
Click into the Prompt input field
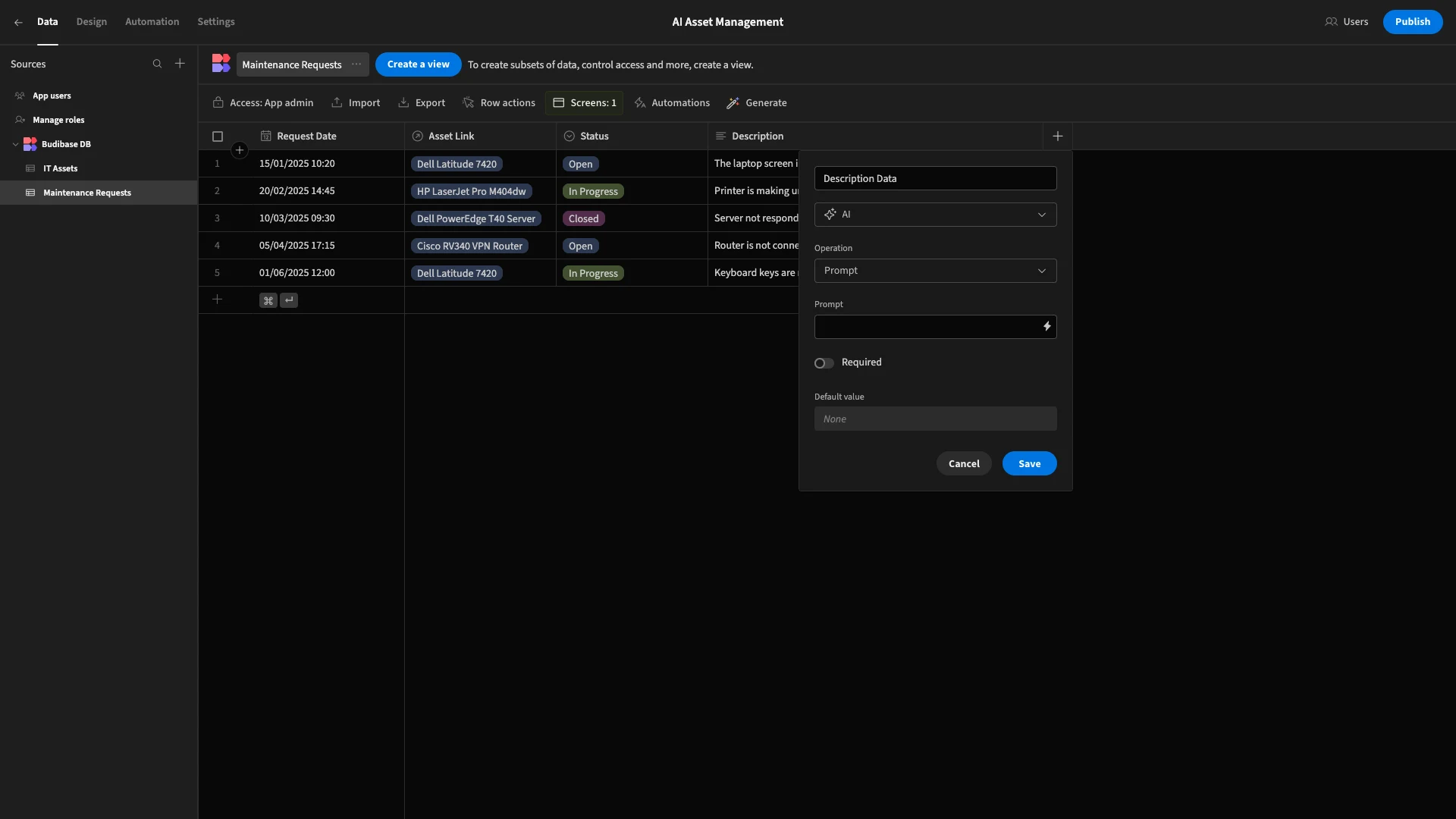coord(925,327)
